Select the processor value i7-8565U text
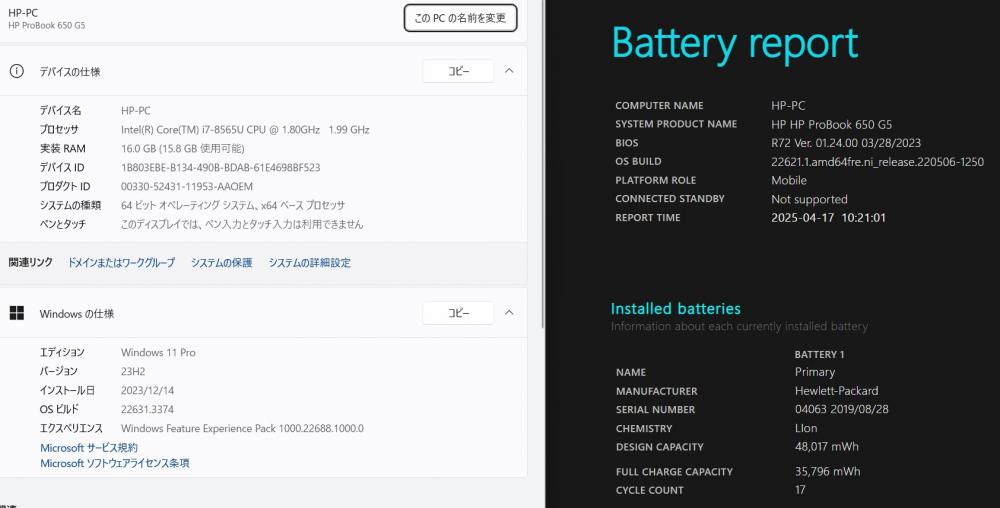This screenshot has width=1000, height=508. point(246,129)
